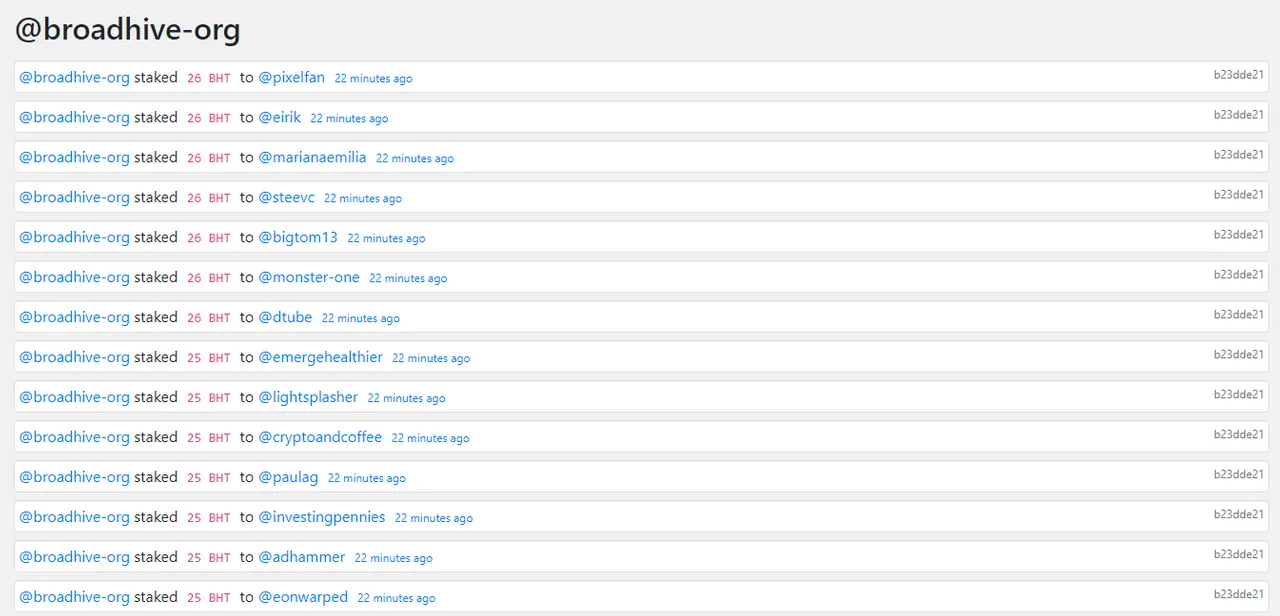The image size is (1280, 616).
Task: Click the 25 BHT amount in emergehealthier row
Action: [208, 358]
